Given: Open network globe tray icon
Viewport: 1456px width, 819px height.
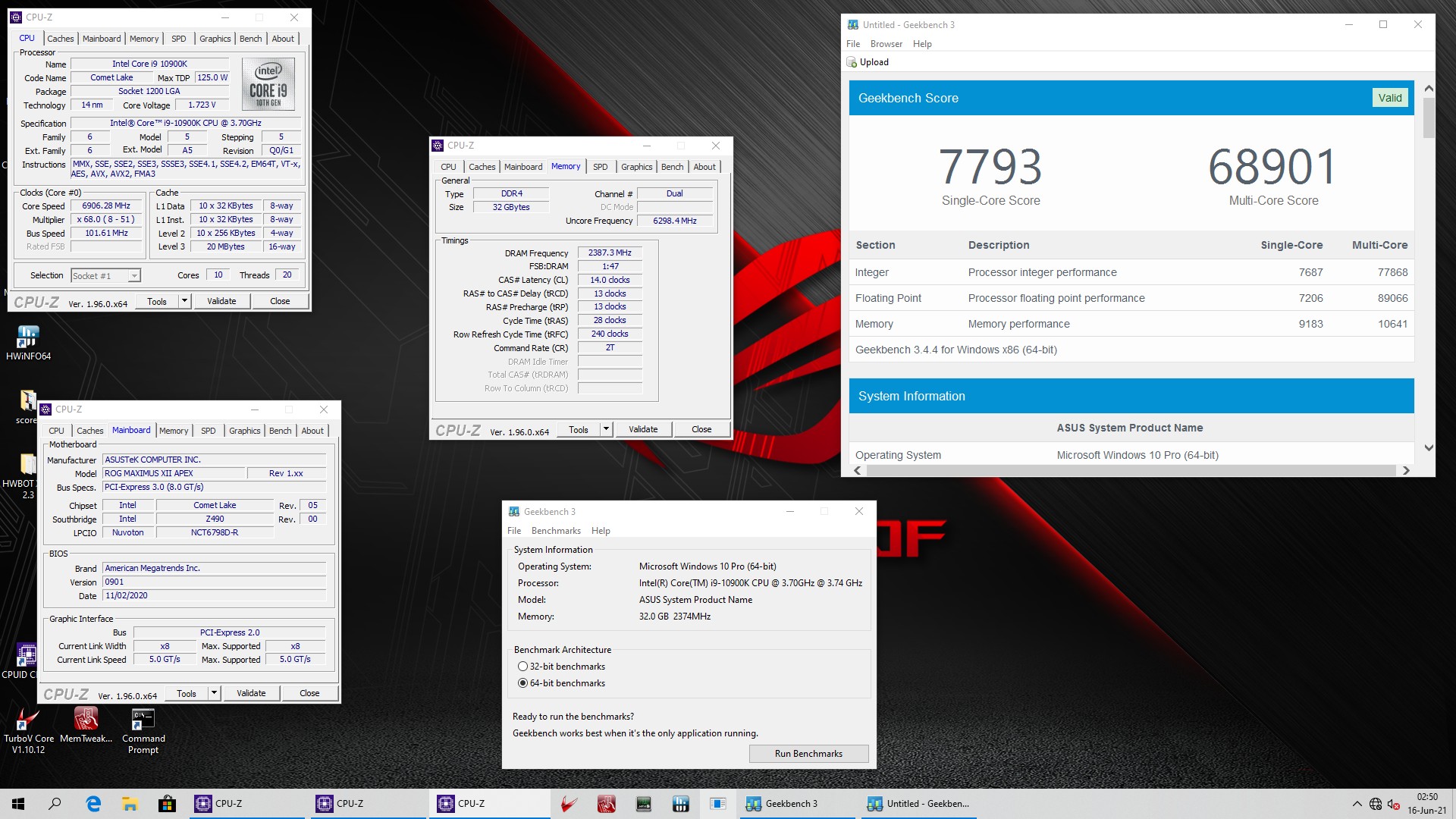Looking at the screenshot, I should (x=1376, y=804).
